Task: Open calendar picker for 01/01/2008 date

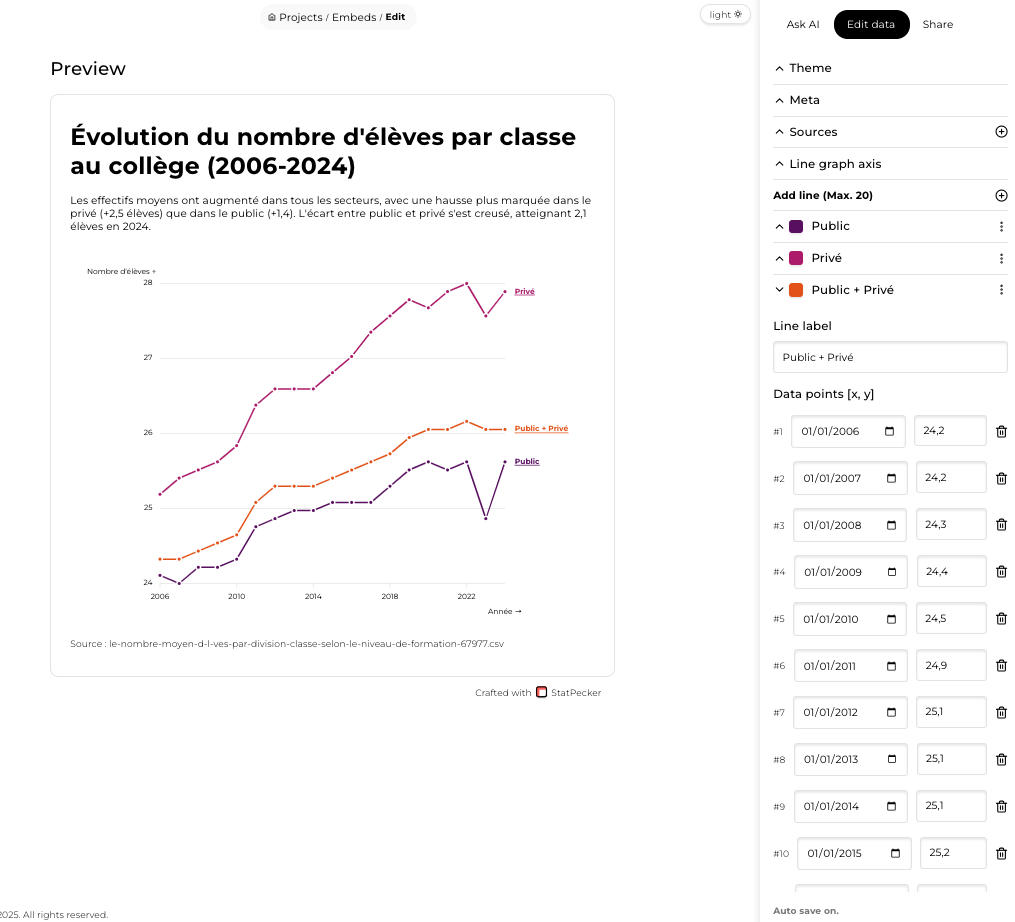Action: pyautogui.click(x=891, y=525)
